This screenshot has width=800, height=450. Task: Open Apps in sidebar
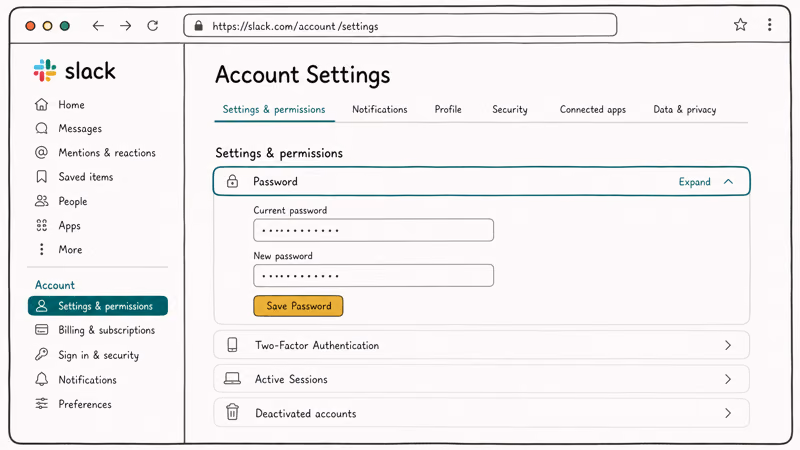point(69,226)
